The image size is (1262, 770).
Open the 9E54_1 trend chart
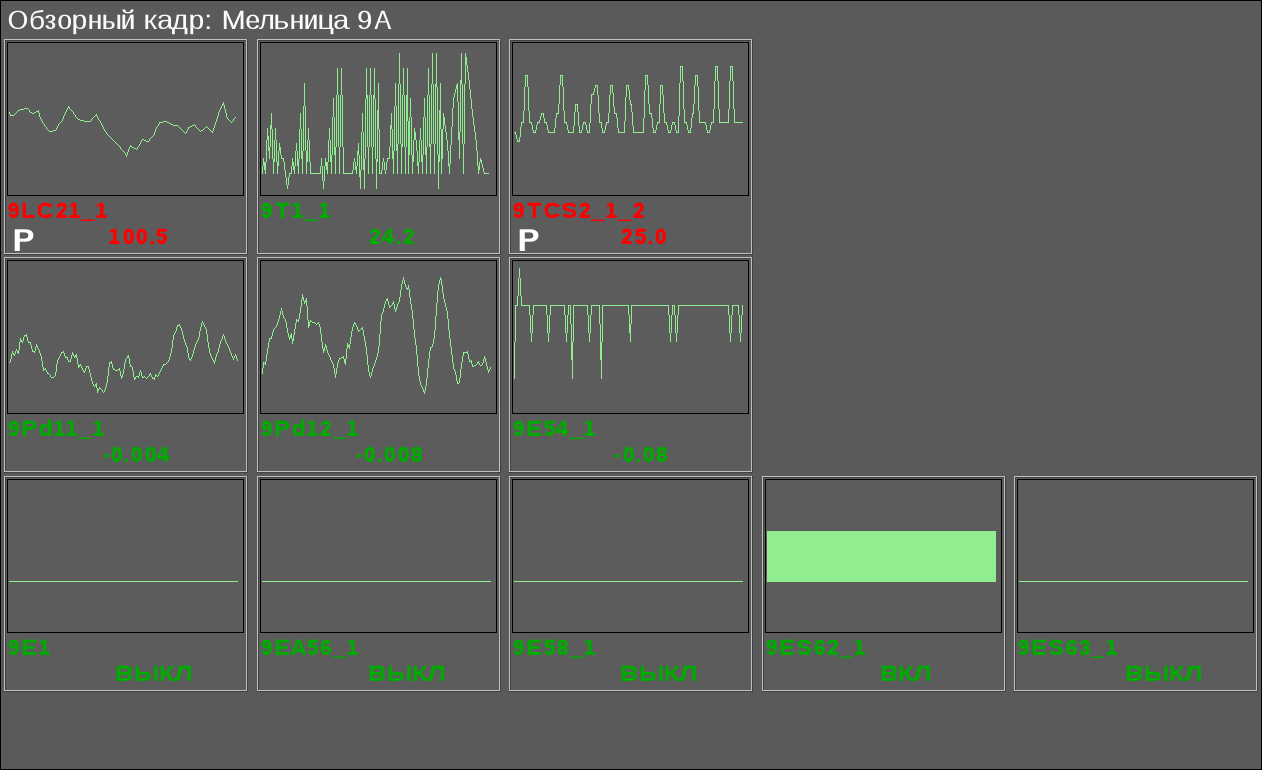[630, 337]
